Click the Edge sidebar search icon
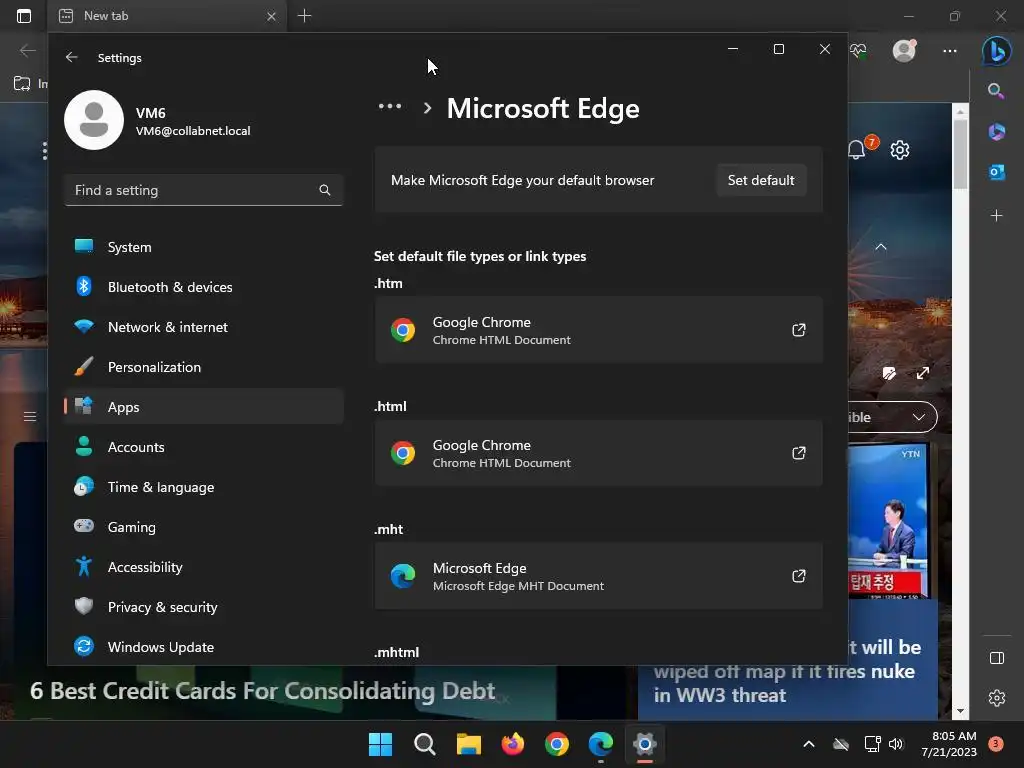The width and height of the screenshot is (1024, 768). [x=996, y=91]
